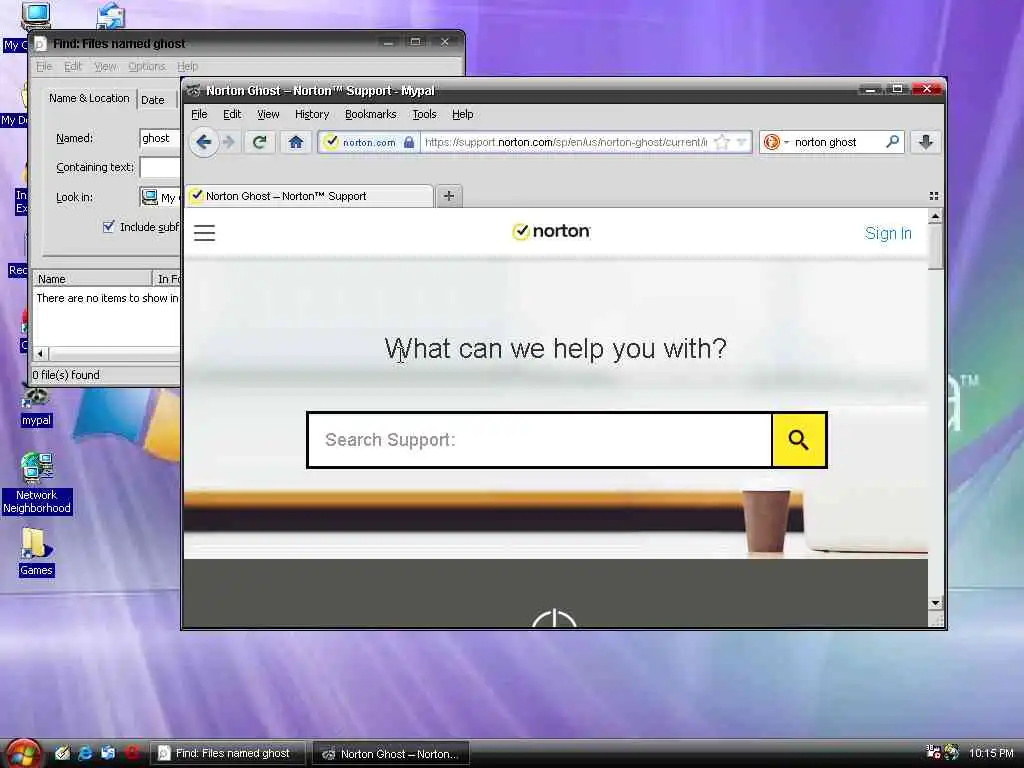Image resolution: width=1024 pixels, height=768 pixels.
Task: Open the browser File menu
Action: click(x=199, y=114)
